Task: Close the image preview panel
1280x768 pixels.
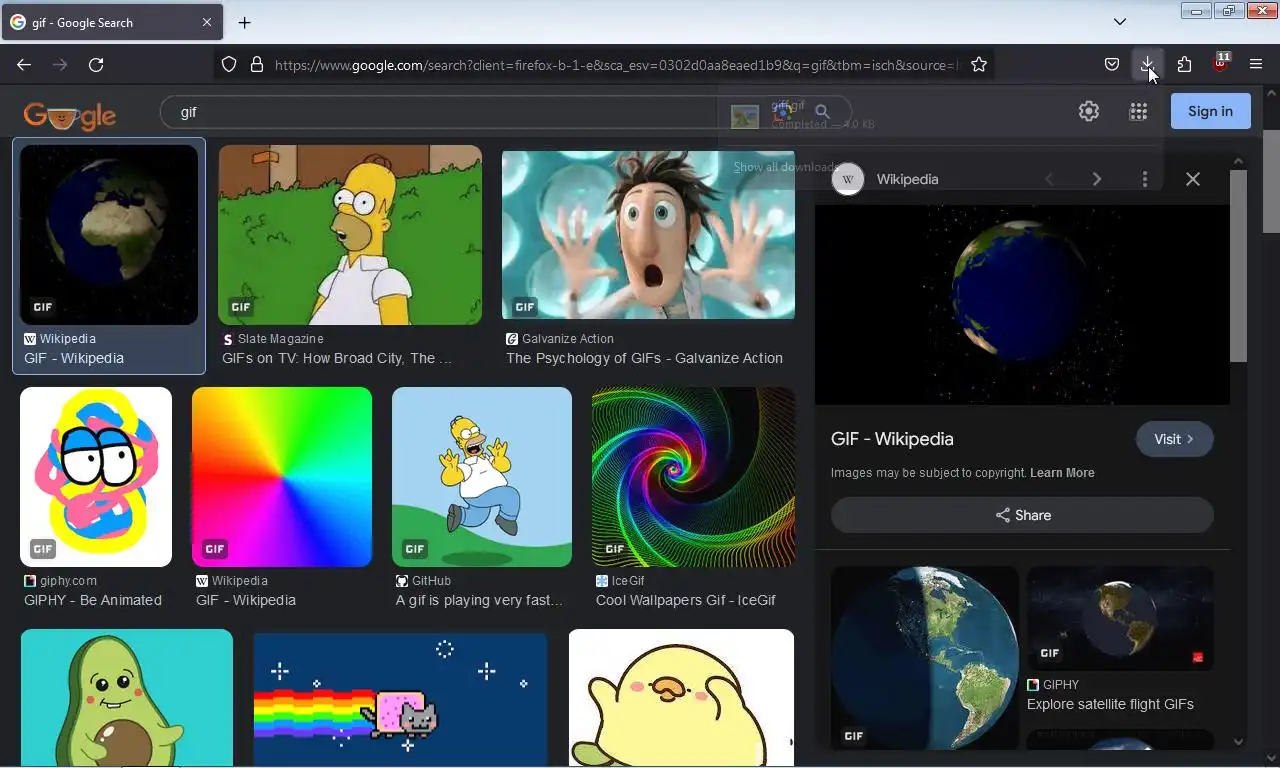Action: [x=1193, y=179]
